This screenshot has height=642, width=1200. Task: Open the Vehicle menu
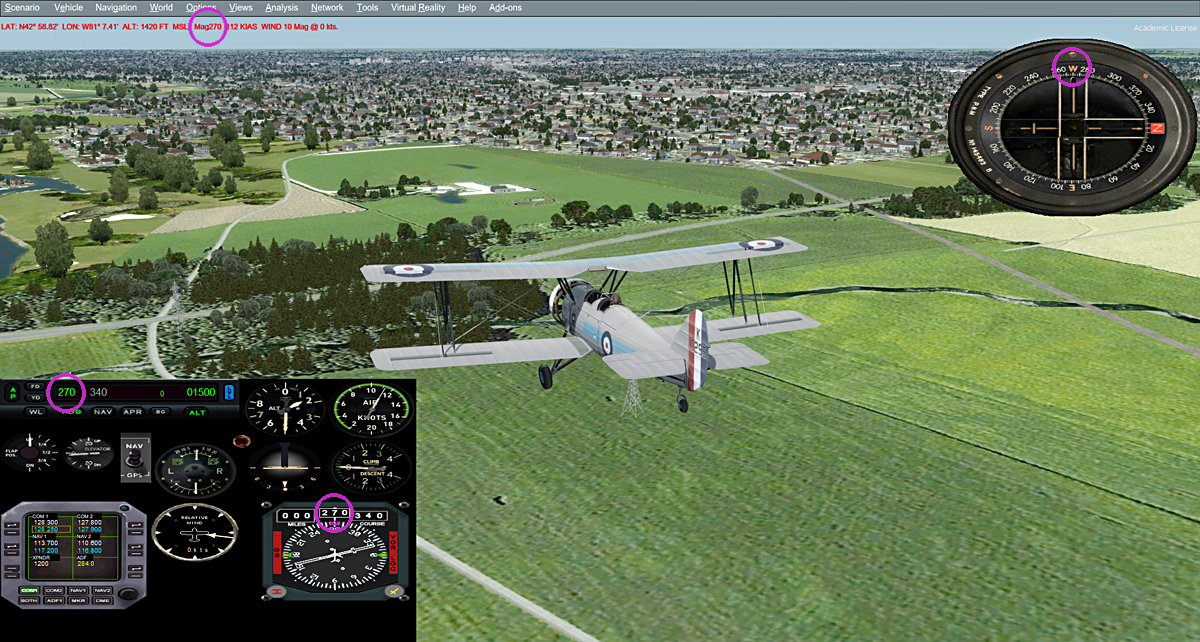(x=68, y=7)
